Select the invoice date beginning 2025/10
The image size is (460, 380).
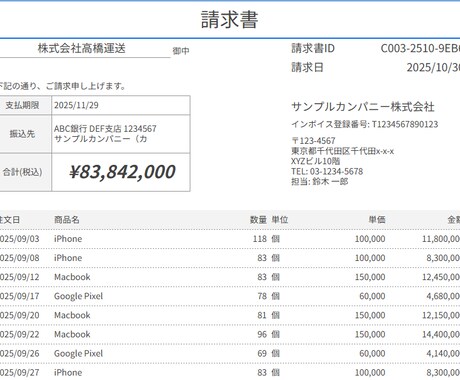click(433, 67)
